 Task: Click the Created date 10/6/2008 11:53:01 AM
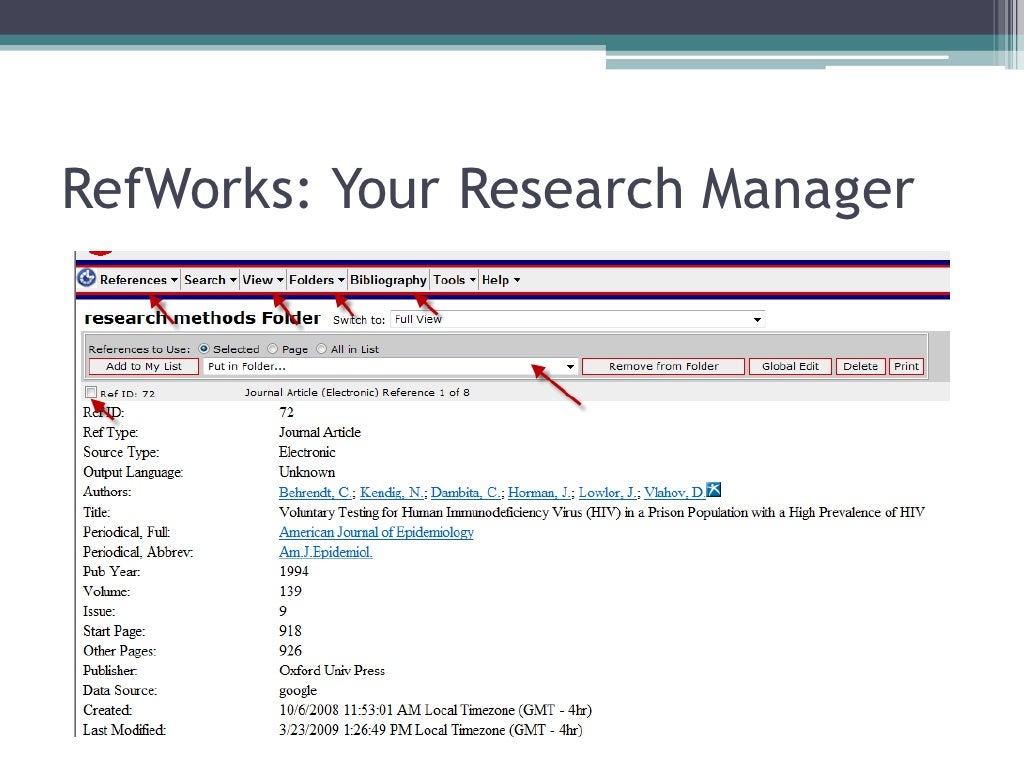click(351, 710)
